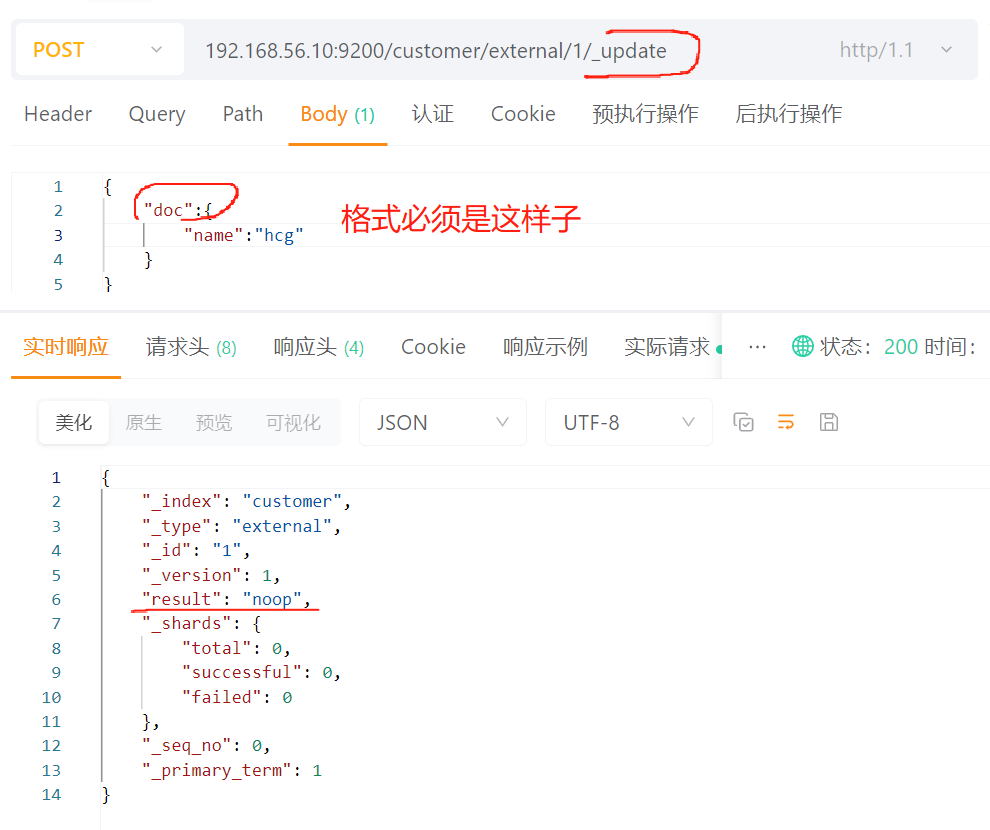This screenshot has width=990, height=830.
Task: Open the 实际请求 tab
Action: (667, 347)
